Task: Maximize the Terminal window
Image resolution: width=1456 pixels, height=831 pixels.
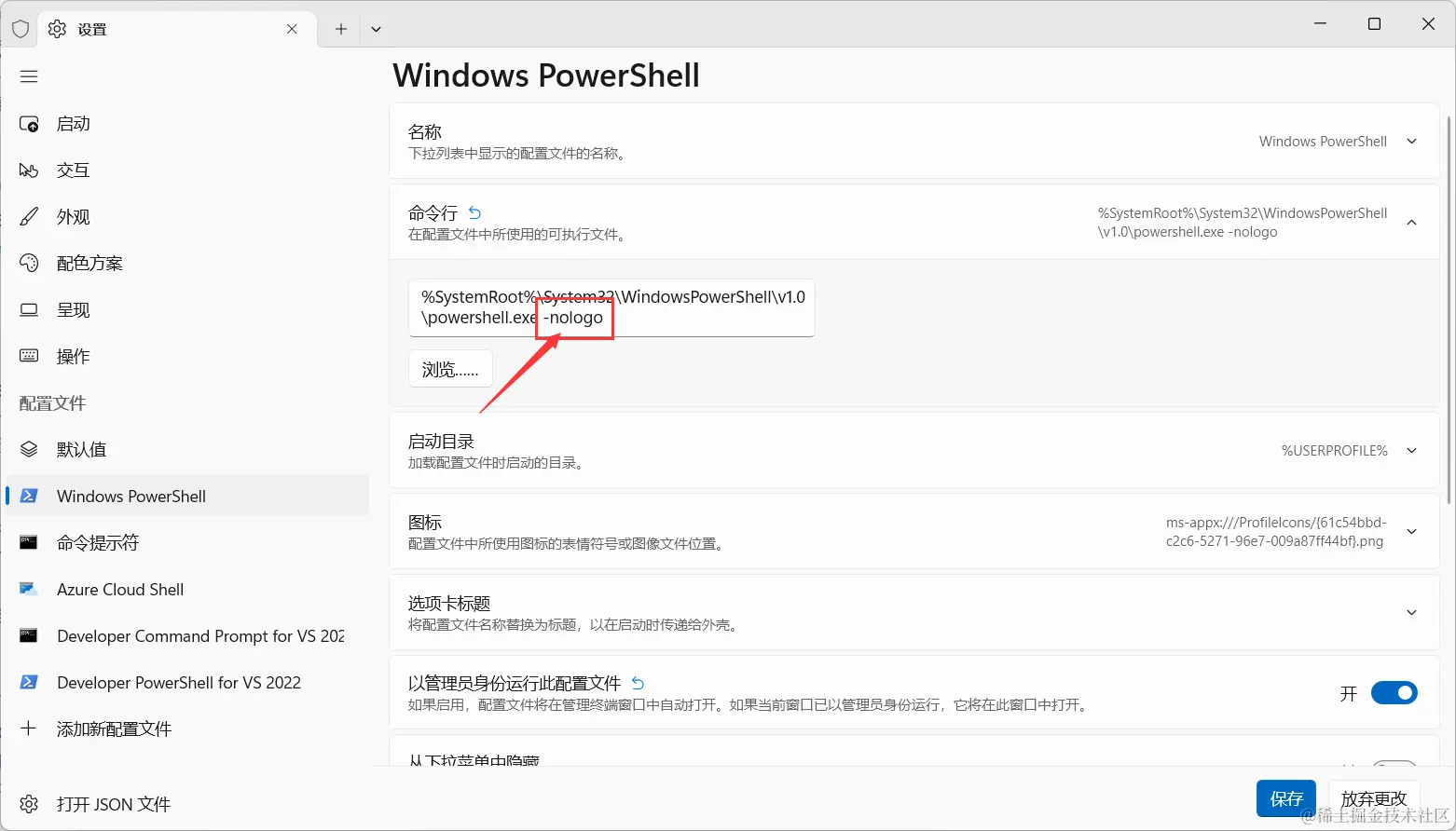Action: [1374, 23]
